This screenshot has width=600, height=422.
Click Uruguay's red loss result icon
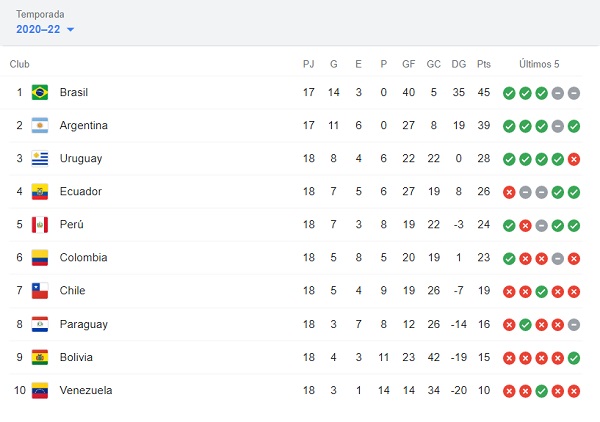pyautogui.click(x=573, y=159)
